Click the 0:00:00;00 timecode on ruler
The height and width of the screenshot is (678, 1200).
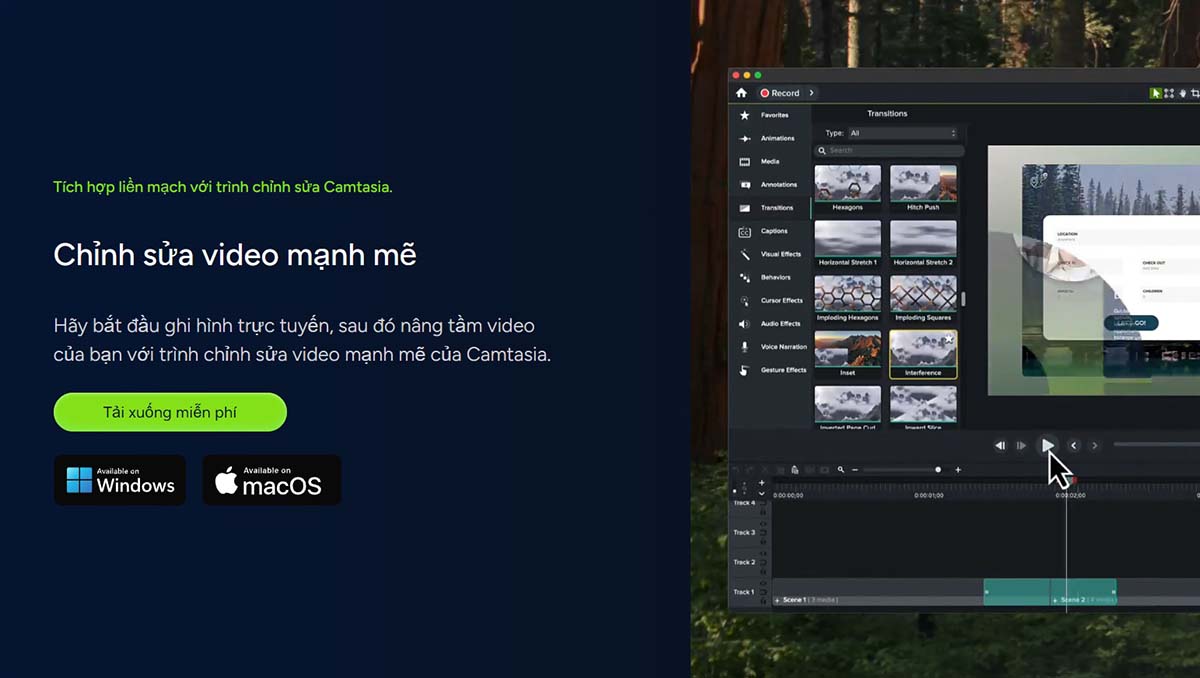click(788, 495)
